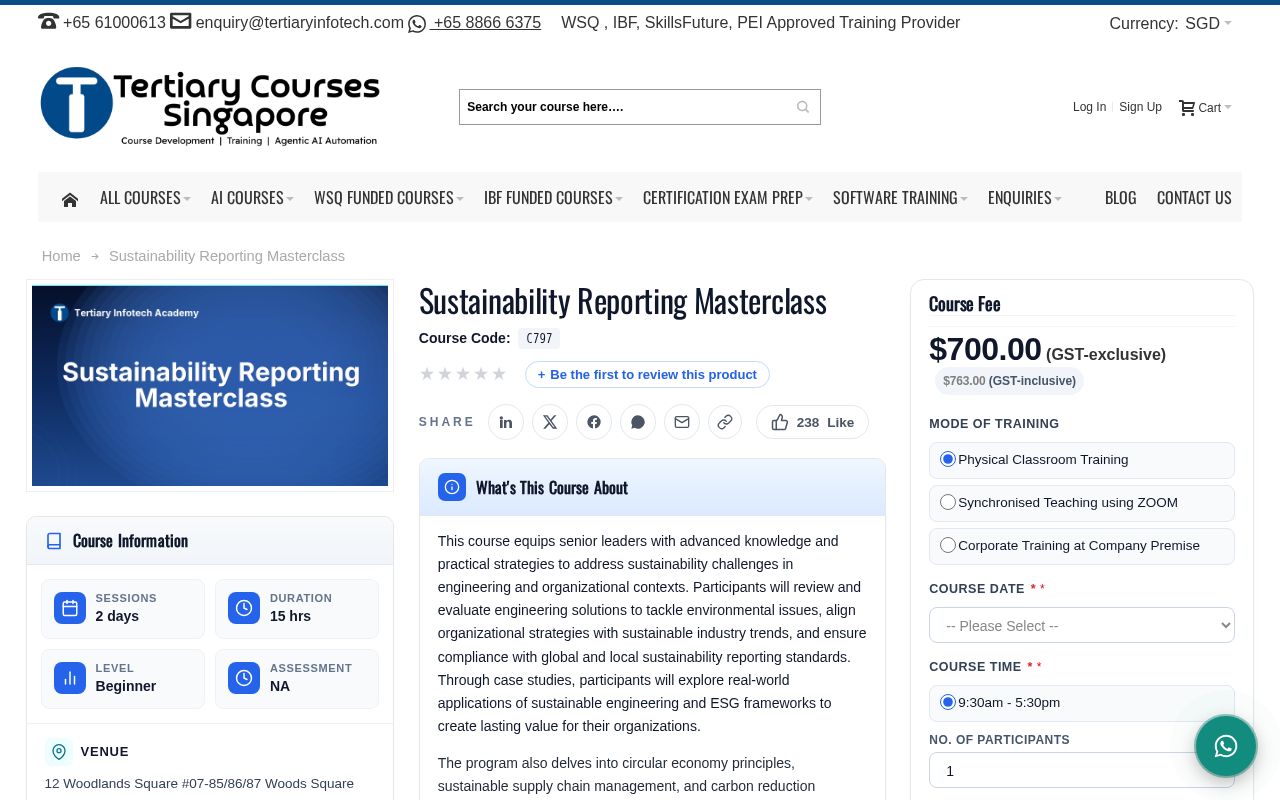Viewport: 1280px width, 800px height.
Task: Open the floating WhatsApp chat button
Action: [x=1226, y=746]
